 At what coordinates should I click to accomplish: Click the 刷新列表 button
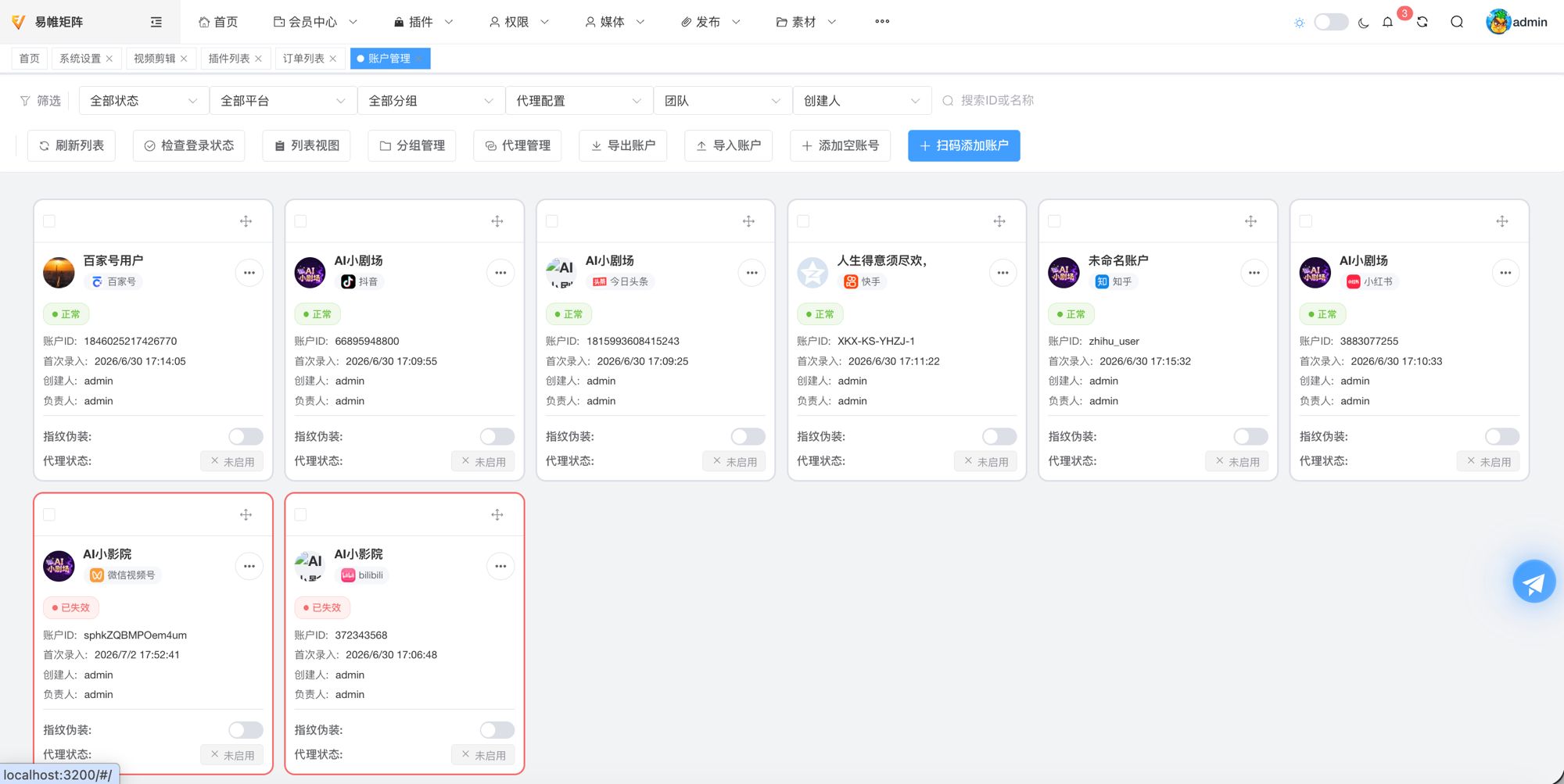[71, 145]
